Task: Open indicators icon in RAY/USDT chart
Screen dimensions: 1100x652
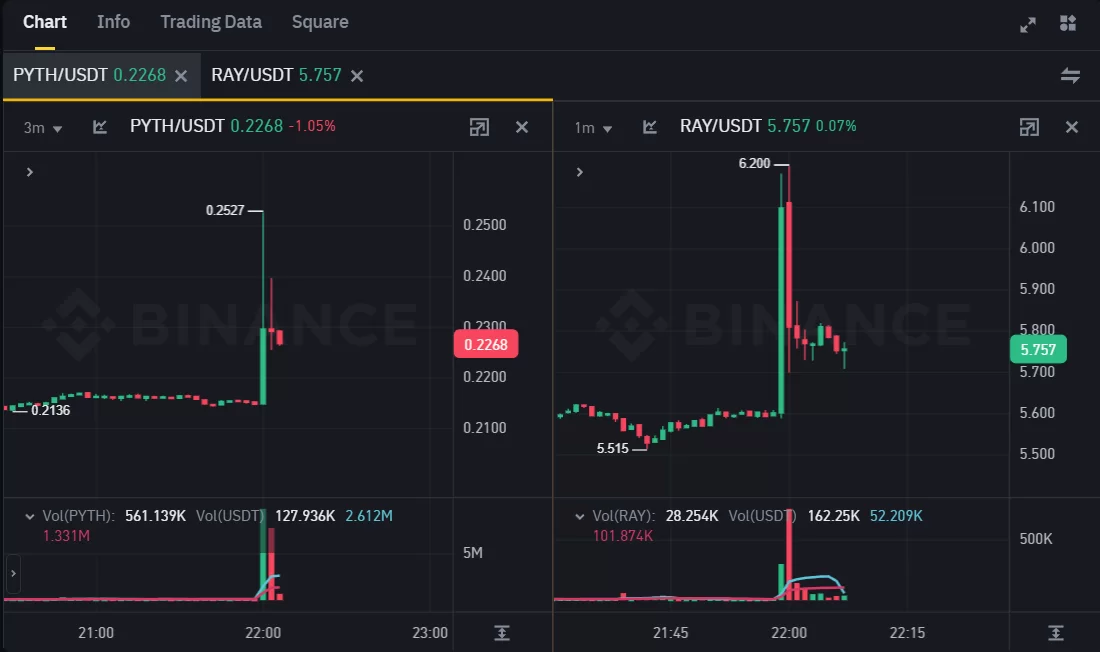Action: point(650,127)
